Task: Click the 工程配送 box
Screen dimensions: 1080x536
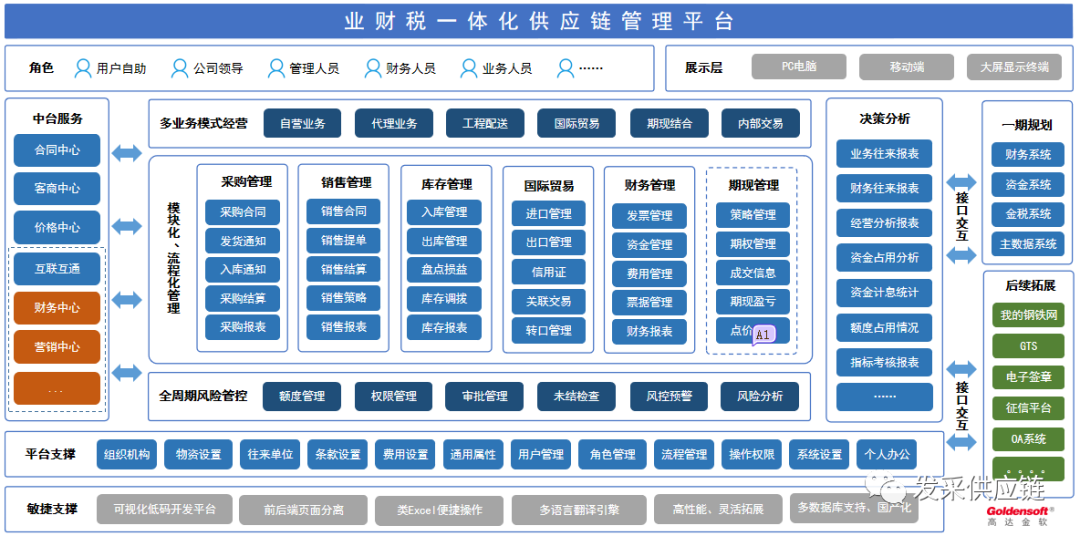Action: click(486, 123)
